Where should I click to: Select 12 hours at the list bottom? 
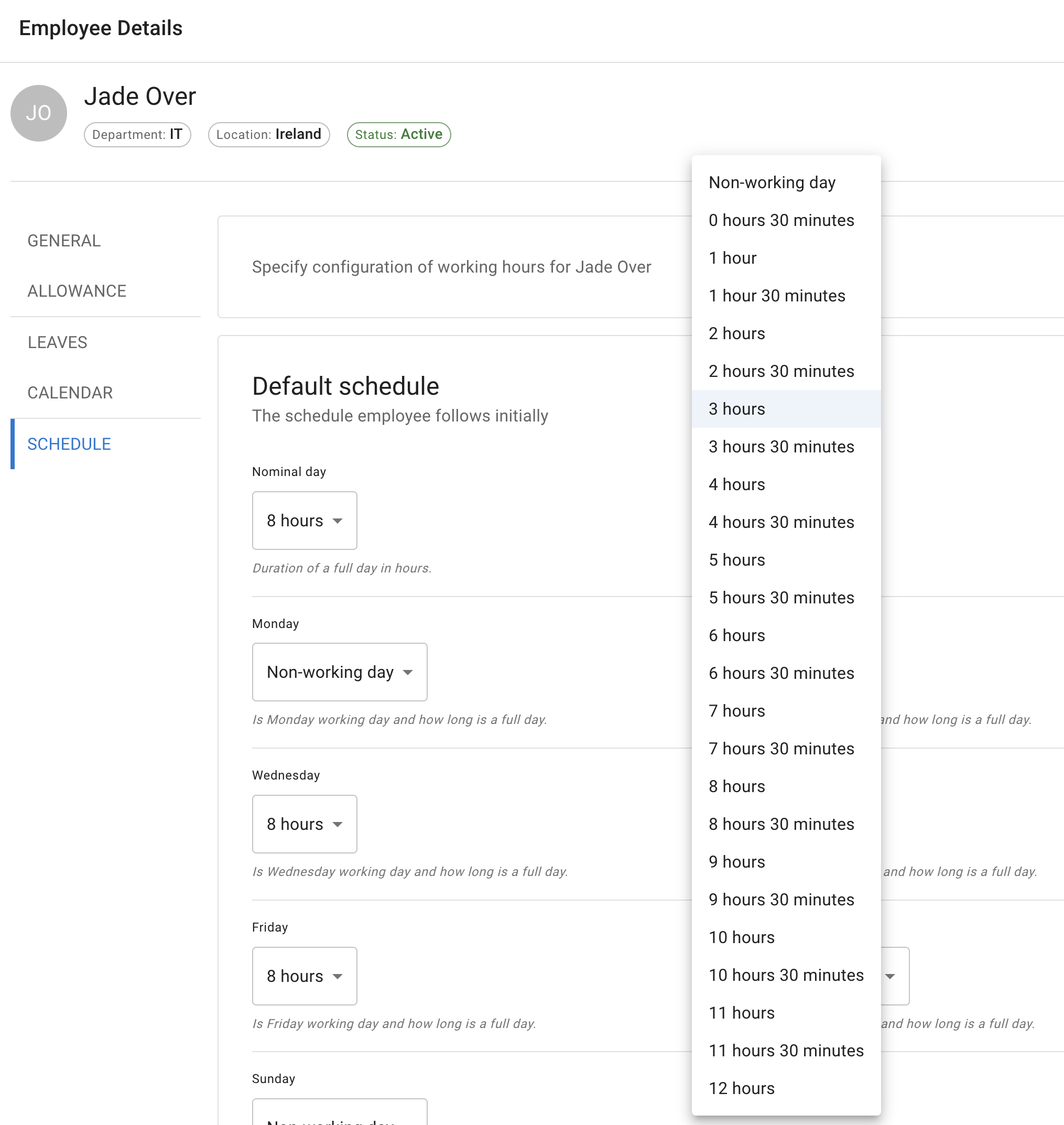[x=741, y=1088]
